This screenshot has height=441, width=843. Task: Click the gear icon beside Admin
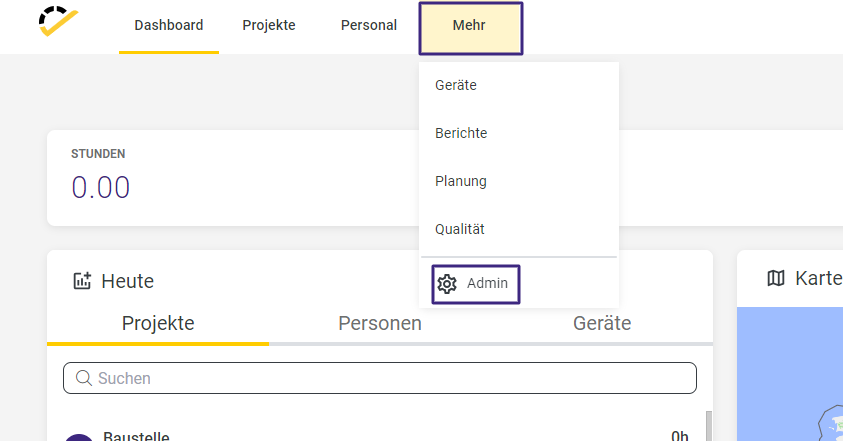(x=447, y=284)
